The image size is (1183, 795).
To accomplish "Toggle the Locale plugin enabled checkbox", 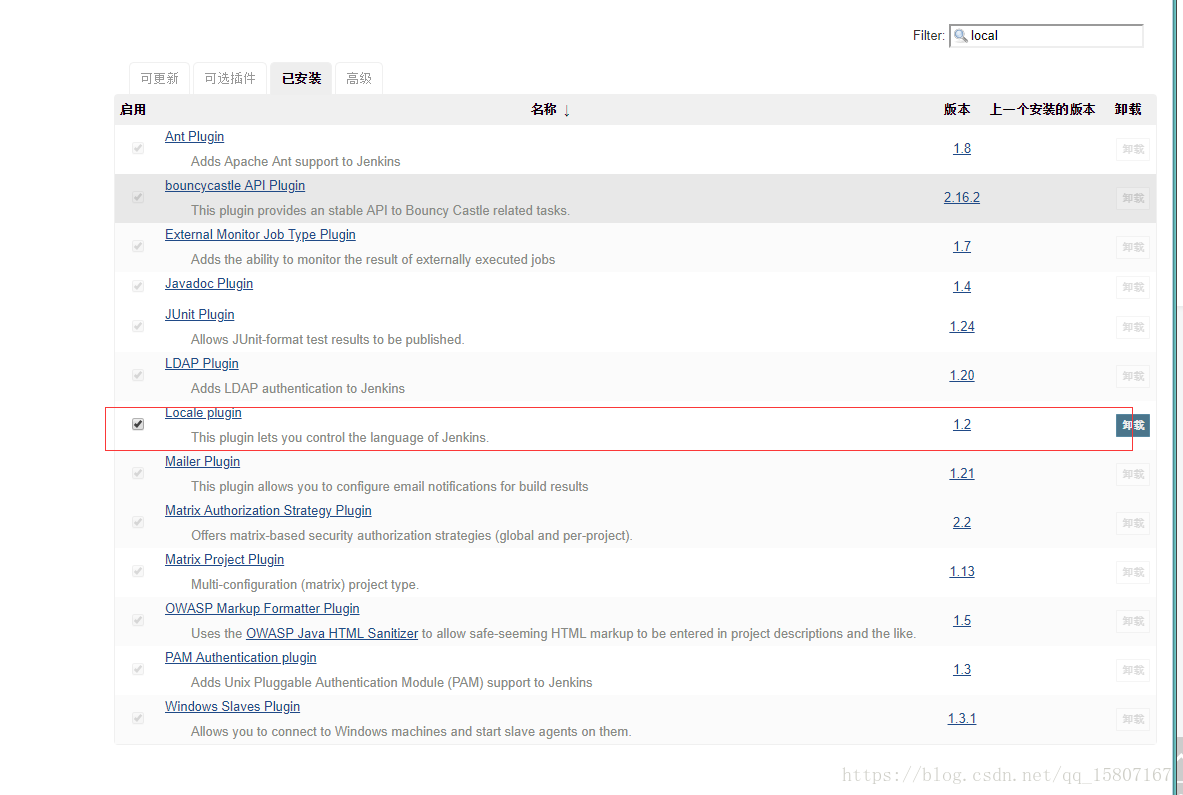I will point(138,424).
